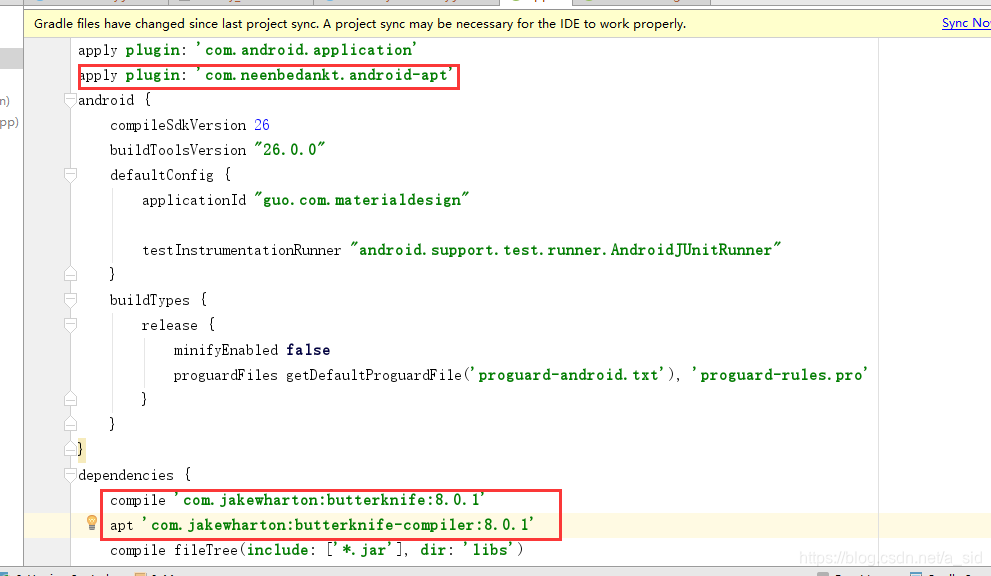This screenshot has width=991, height=576.
Task: Click the defaultConfig closing-brace fold marker
Action: coord(70,274)
